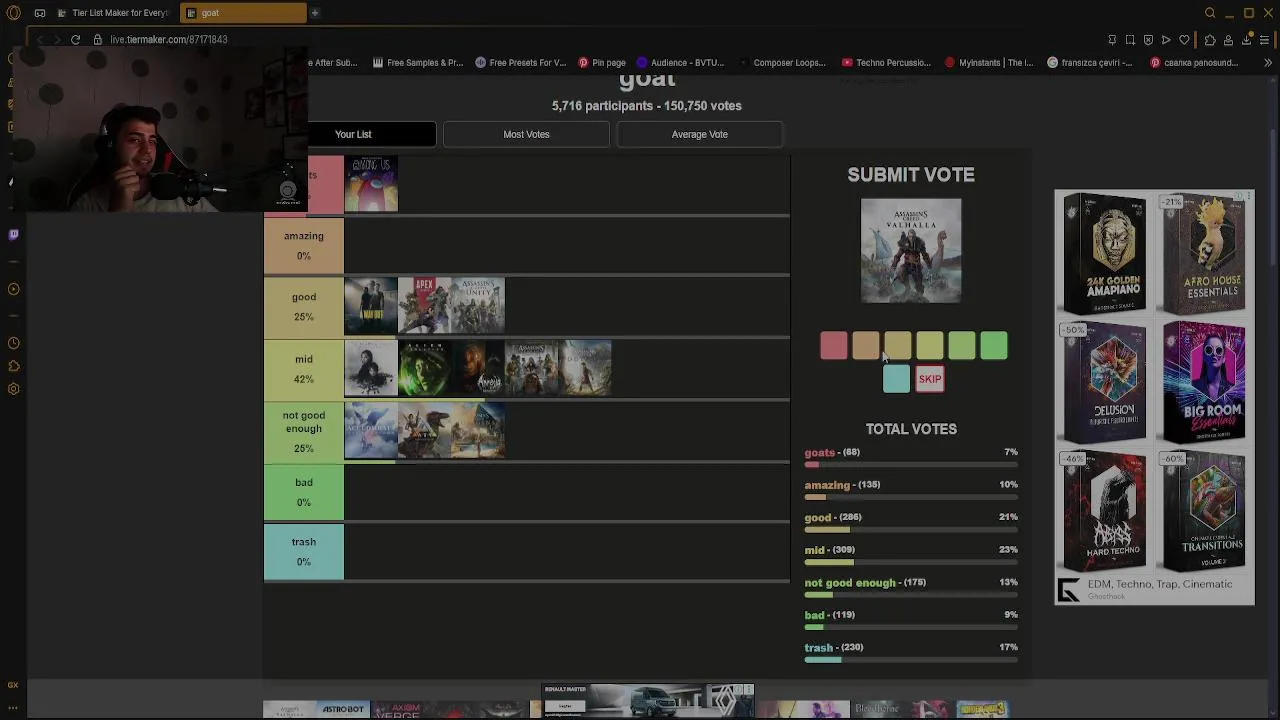This screenshot has height=720, width=1280.
Task: Vote with the orange amazing swatch
Action: tap(866, 346)
